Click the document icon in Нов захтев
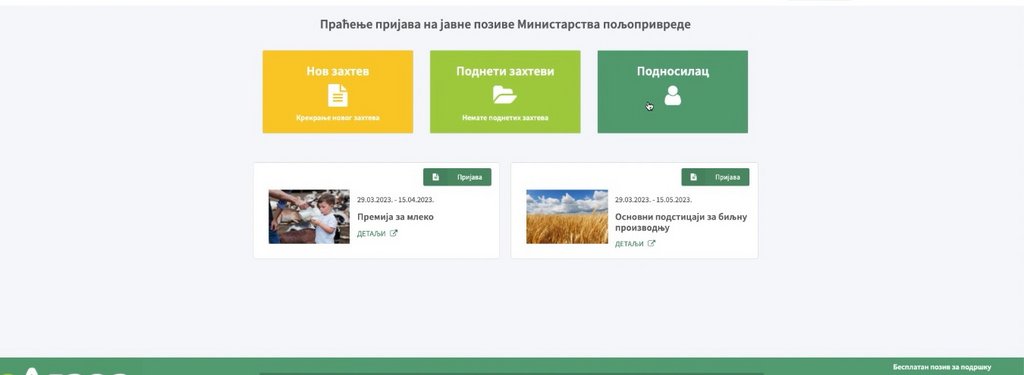Viewport: 1024px width, 375px height. point(338,95)
